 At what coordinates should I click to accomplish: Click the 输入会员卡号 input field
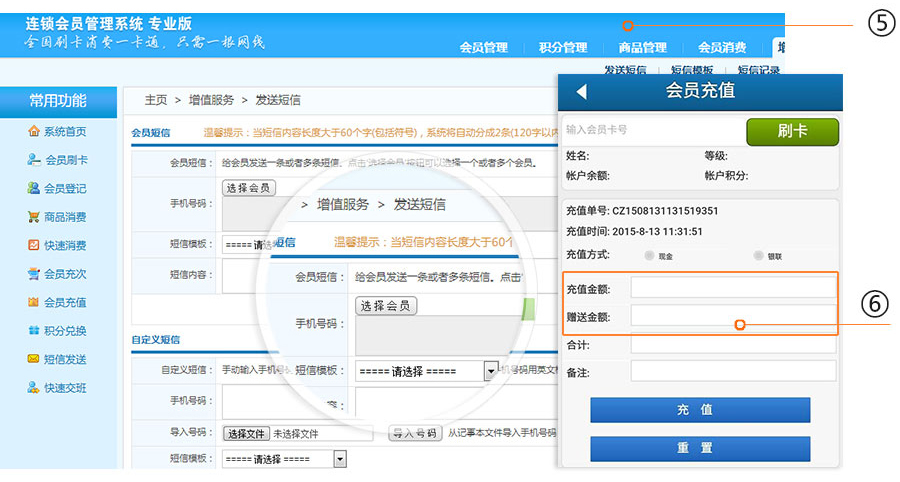[x=654, y=130]
